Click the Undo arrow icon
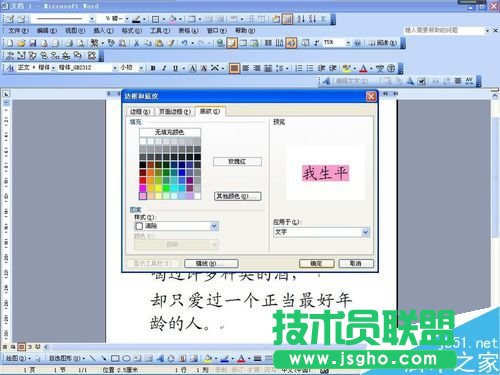500x375 pixels. pyautogui.click(x=184, y=43)
